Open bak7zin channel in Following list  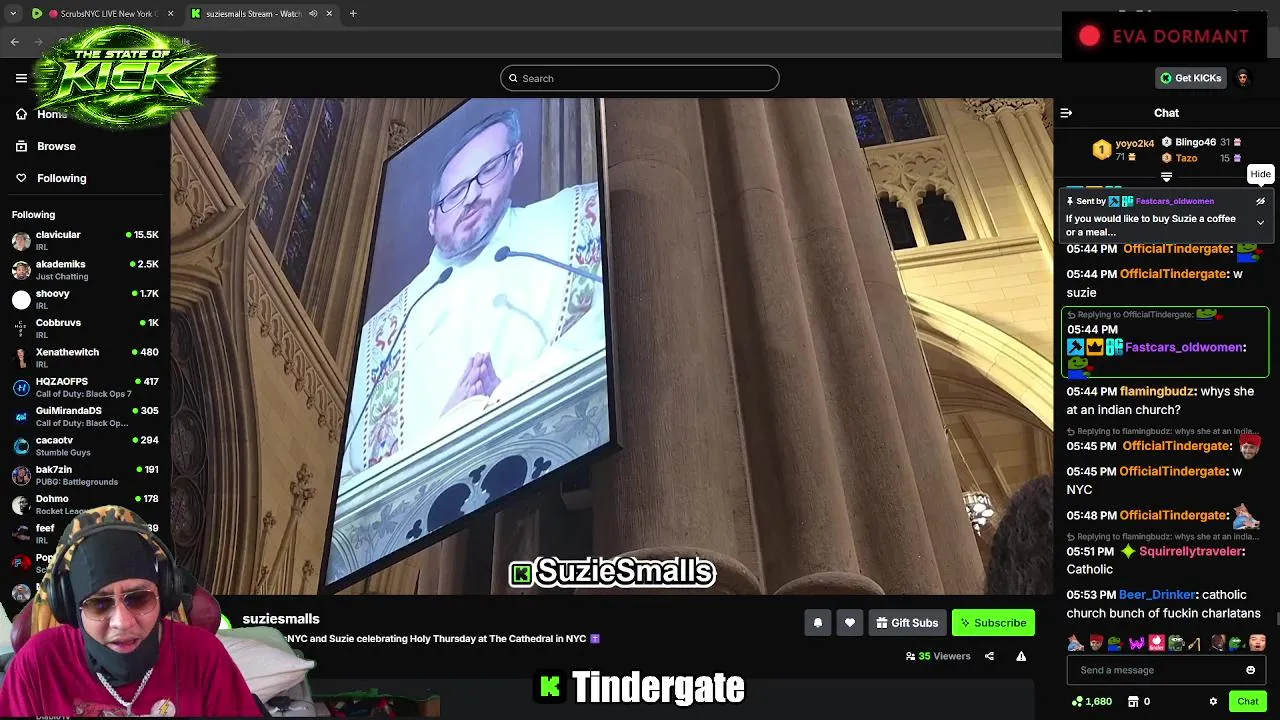pyautogui.click(x=85, y=475)
